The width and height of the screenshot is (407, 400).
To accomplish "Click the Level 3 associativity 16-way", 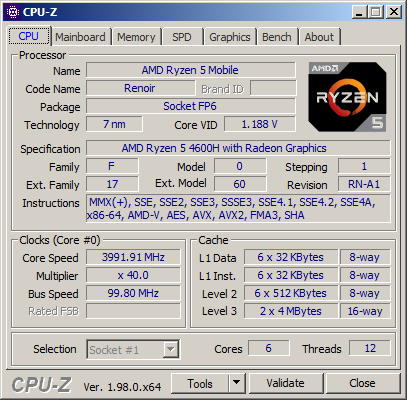I will click(365, 311).
